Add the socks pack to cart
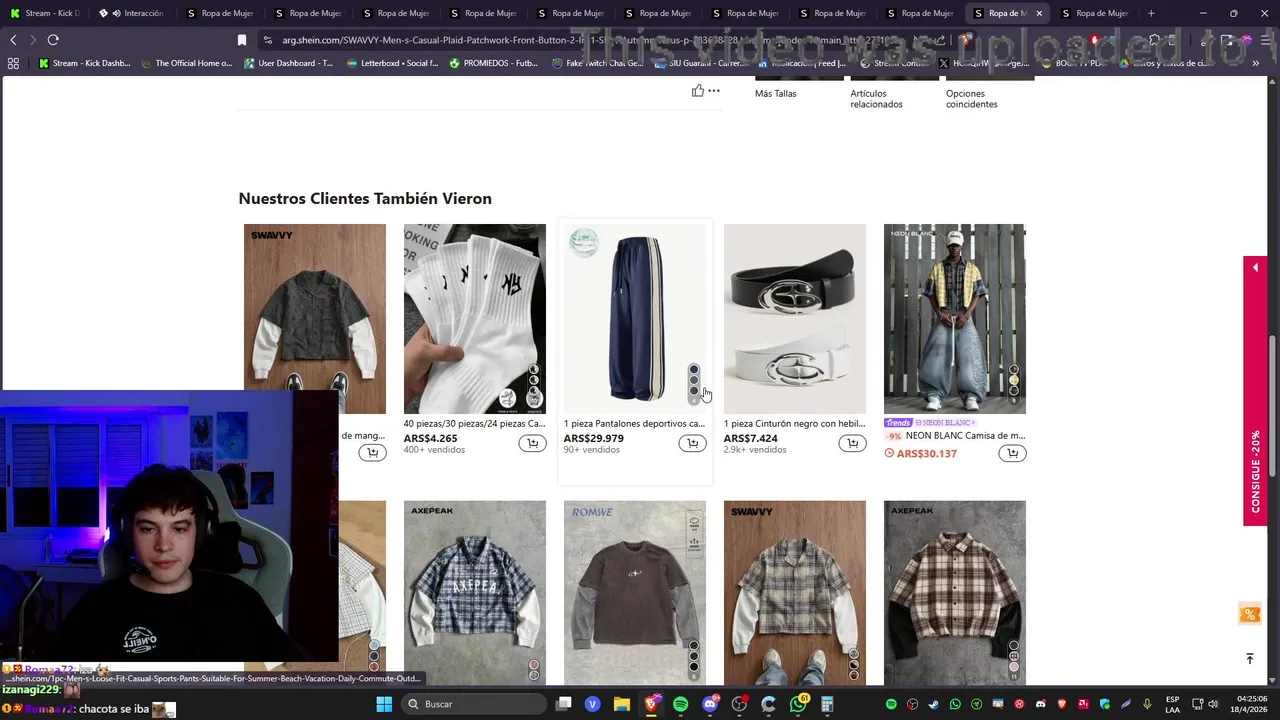The height and width of the screenshot is (720, 1280). click(x=532, y=443)
